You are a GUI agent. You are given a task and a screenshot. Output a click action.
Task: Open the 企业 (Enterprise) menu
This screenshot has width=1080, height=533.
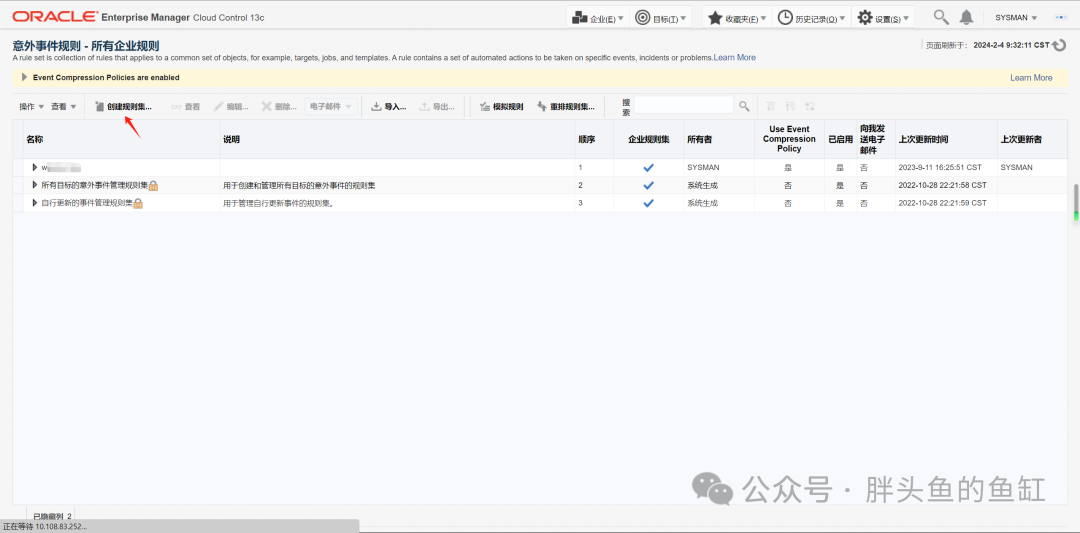(598, 18)
